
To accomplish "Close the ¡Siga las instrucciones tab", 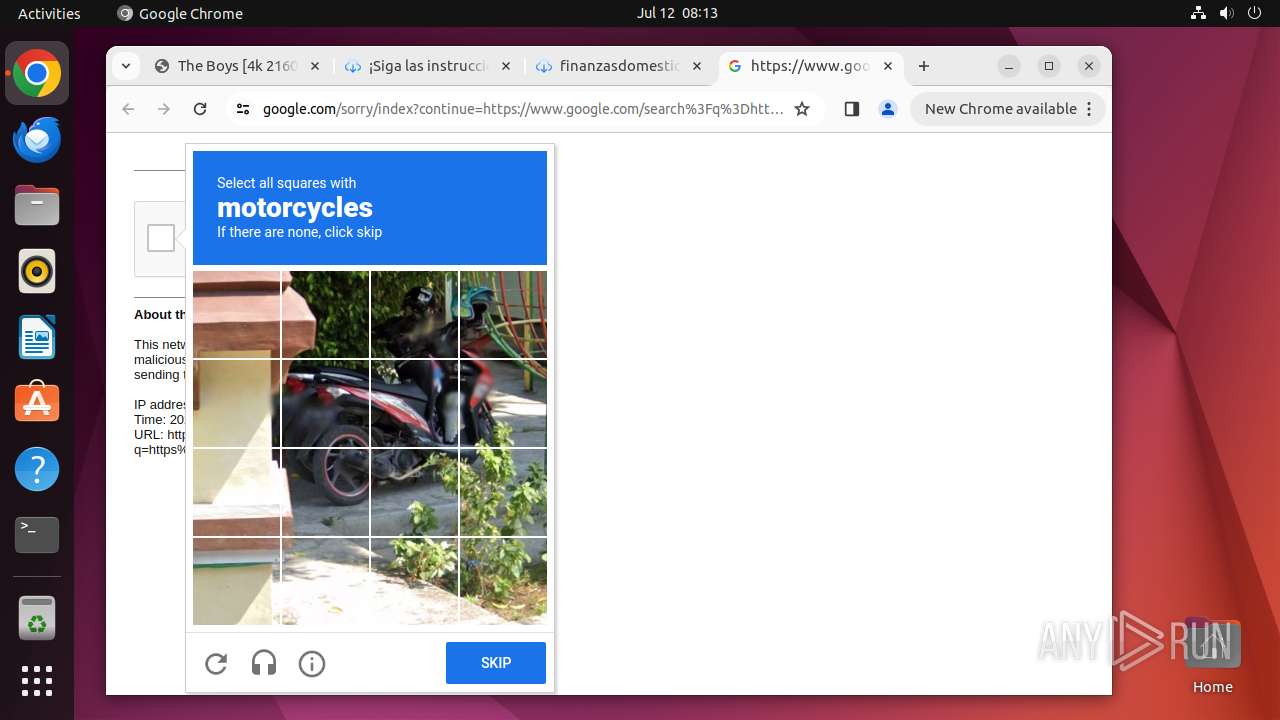I will coord(505,66).
